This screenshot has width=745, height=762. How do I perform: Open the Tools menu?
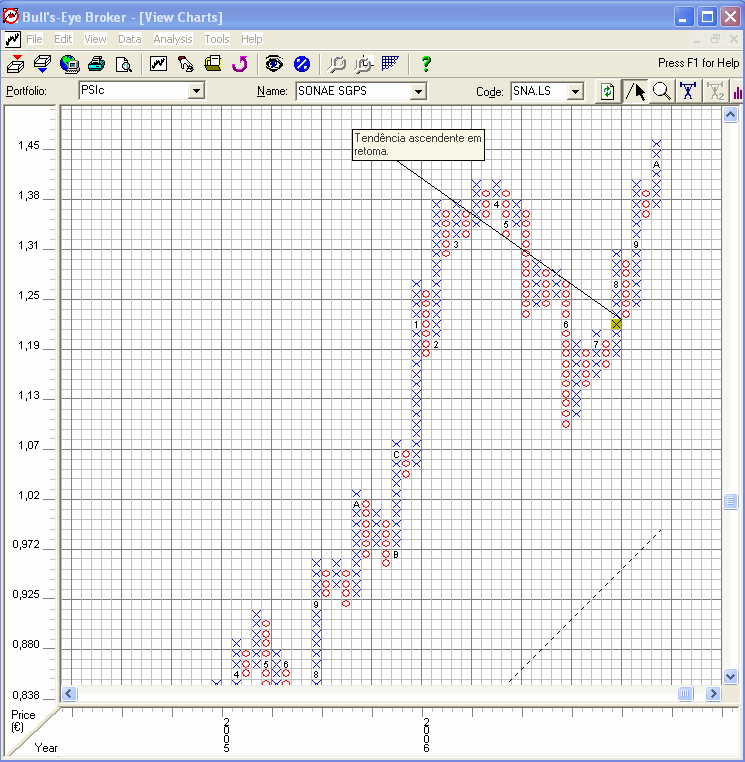217,39
